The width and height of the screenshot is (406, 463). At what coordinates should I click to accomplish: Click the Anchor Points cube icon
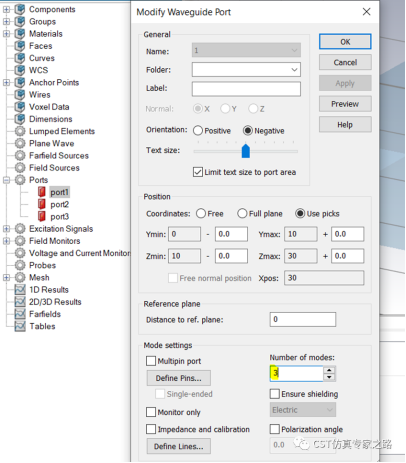(x=20, y=82)
